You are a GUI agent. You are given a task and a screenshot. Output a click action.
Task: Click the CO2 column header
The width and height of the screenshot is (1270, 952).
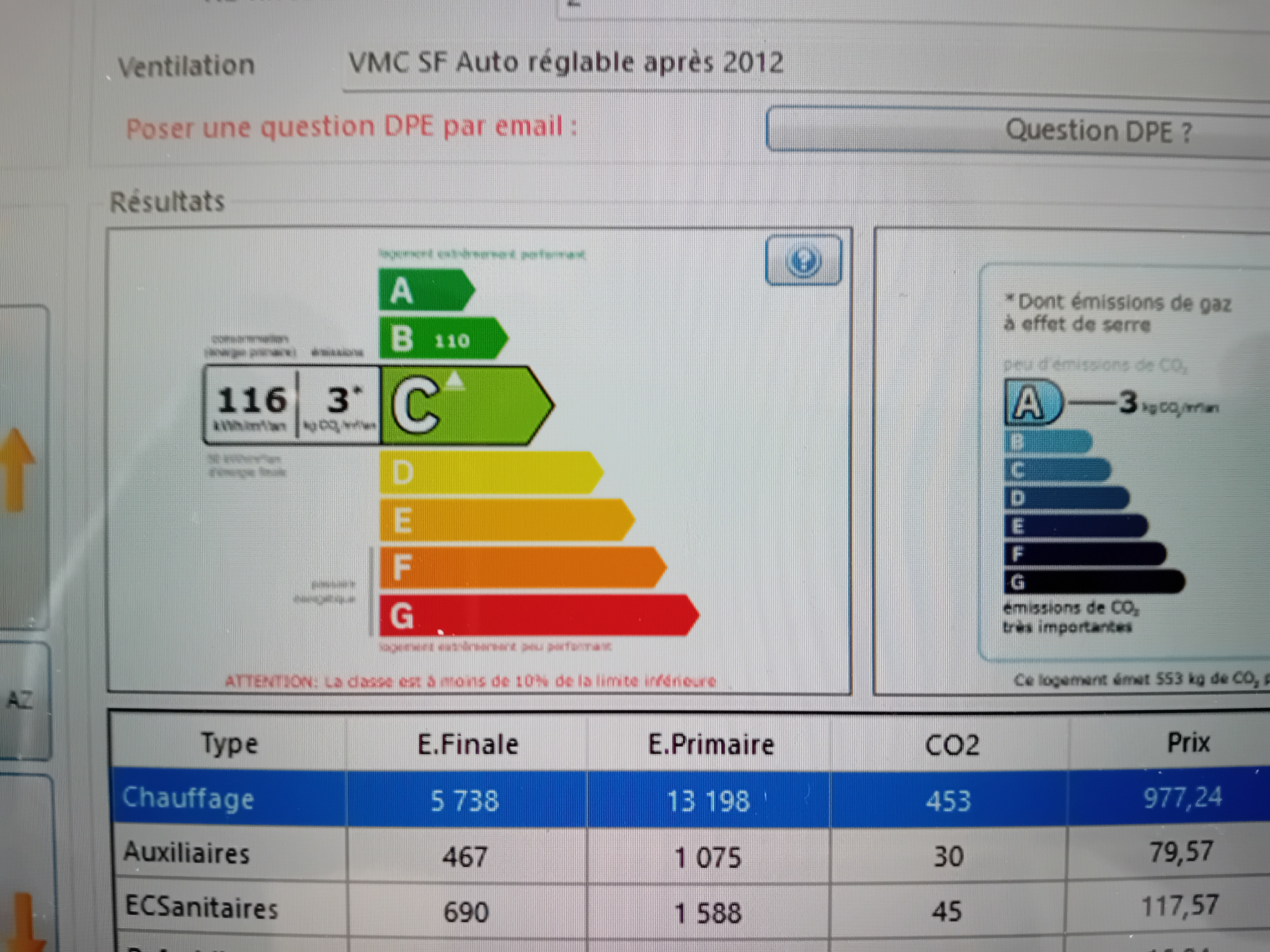coord(952,744)
